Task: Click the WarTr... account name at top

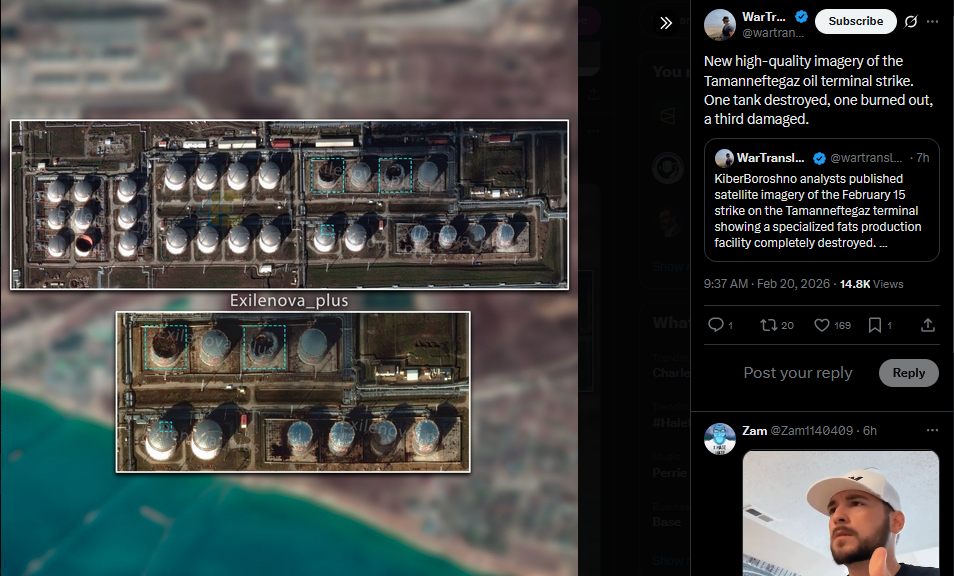Action: click(x=764, y=17)
